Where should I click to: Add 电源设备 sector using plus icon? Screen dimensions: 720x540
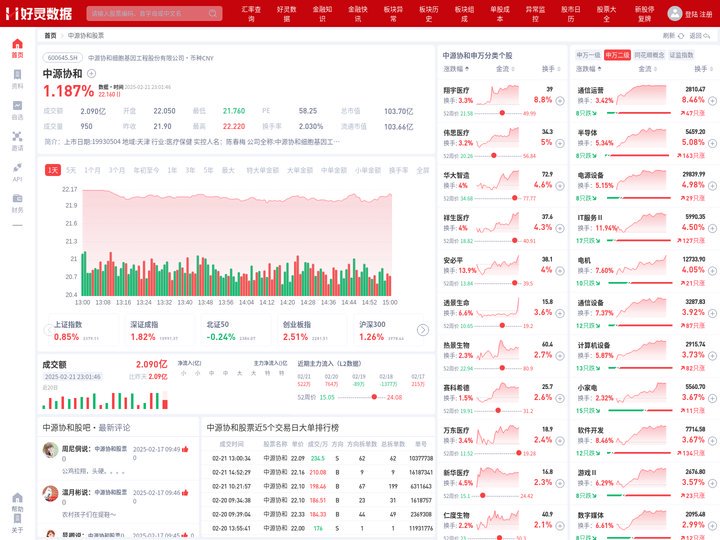click(x=712, y=186)
